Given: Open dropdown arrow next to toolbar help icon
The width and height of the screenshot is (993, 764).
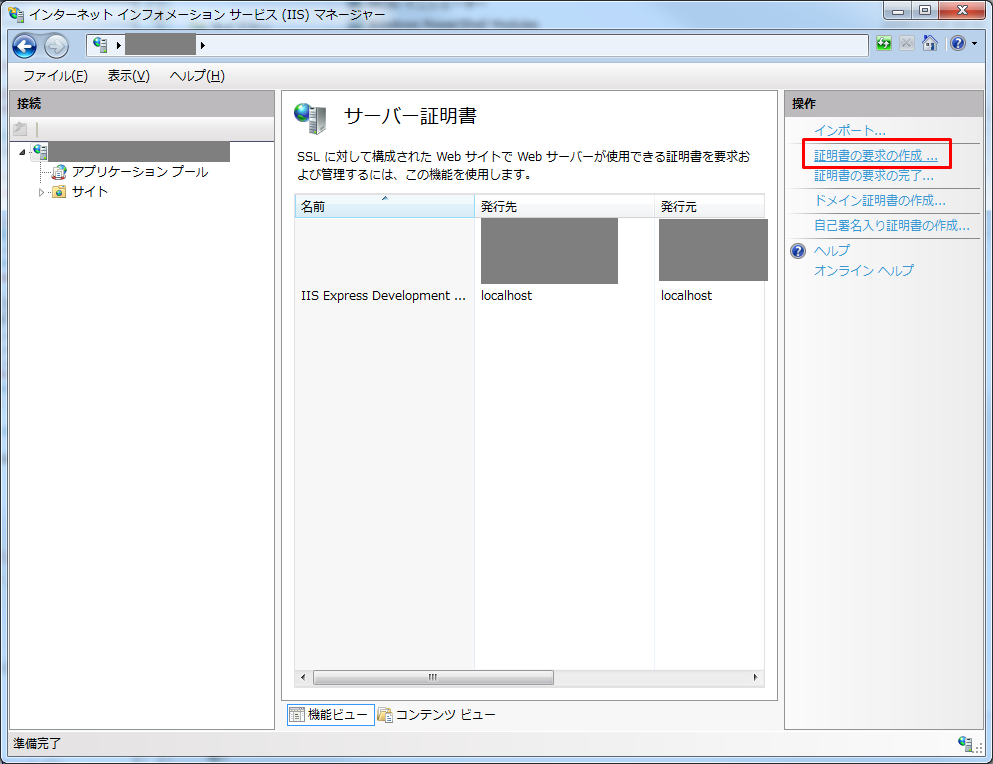Looking at the screenshot, I should click(x=974, y=43).
